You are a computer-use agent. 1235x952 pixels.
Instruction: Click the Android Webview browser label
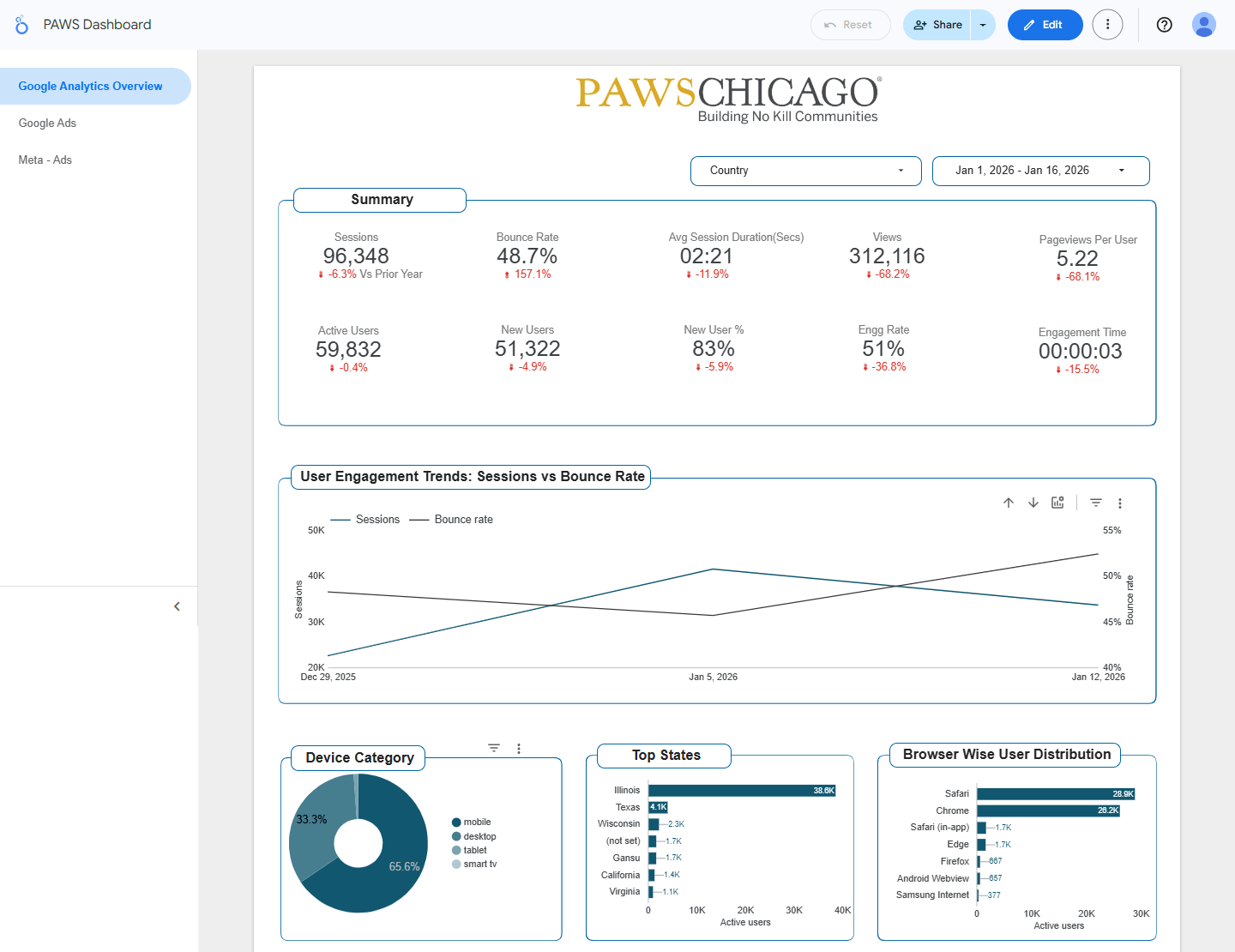click(933, 879)
